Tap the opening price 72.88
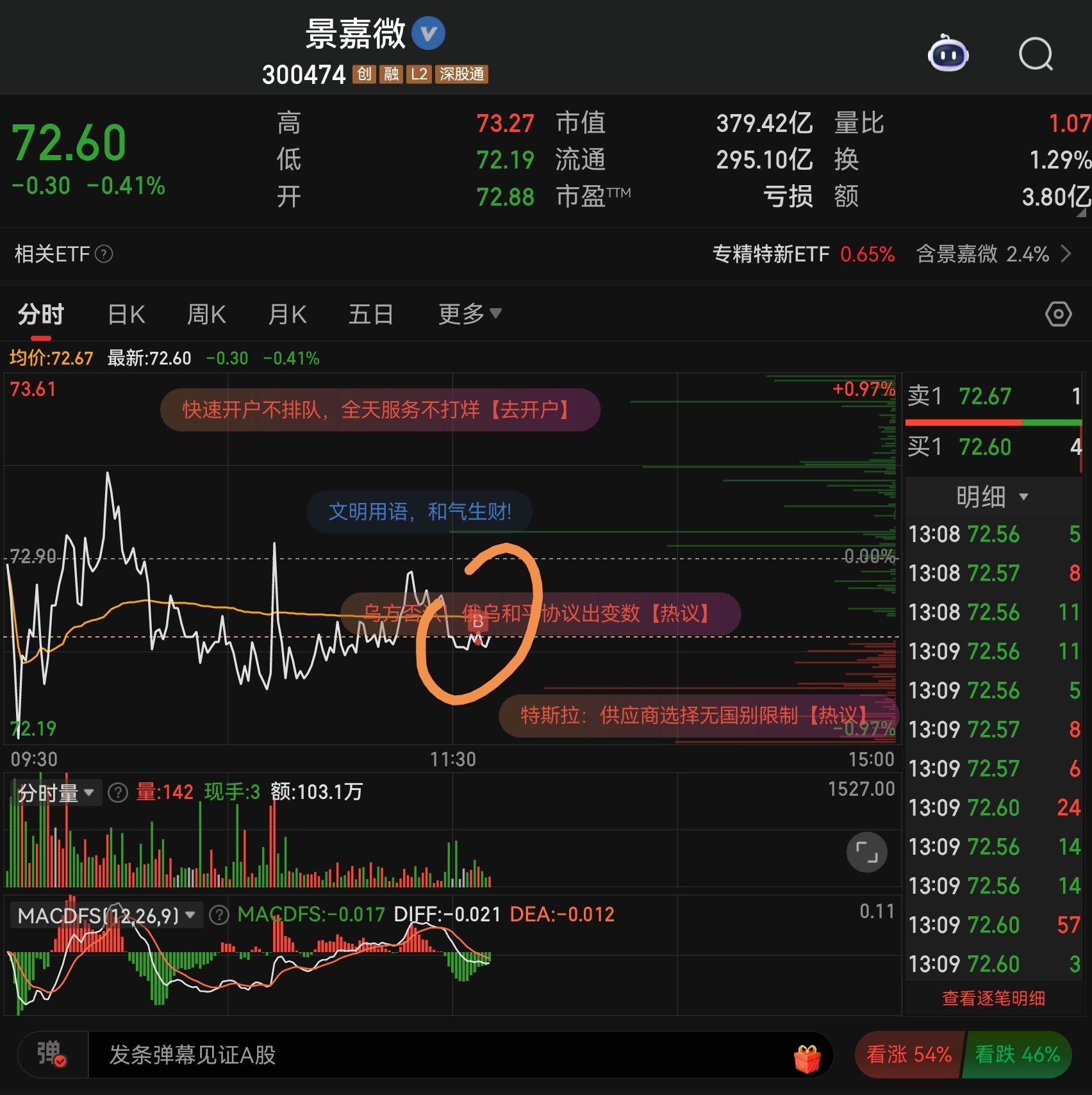Image resolution: width=1092 pixels, height=1095 pixels. click(x=505, y=197)
